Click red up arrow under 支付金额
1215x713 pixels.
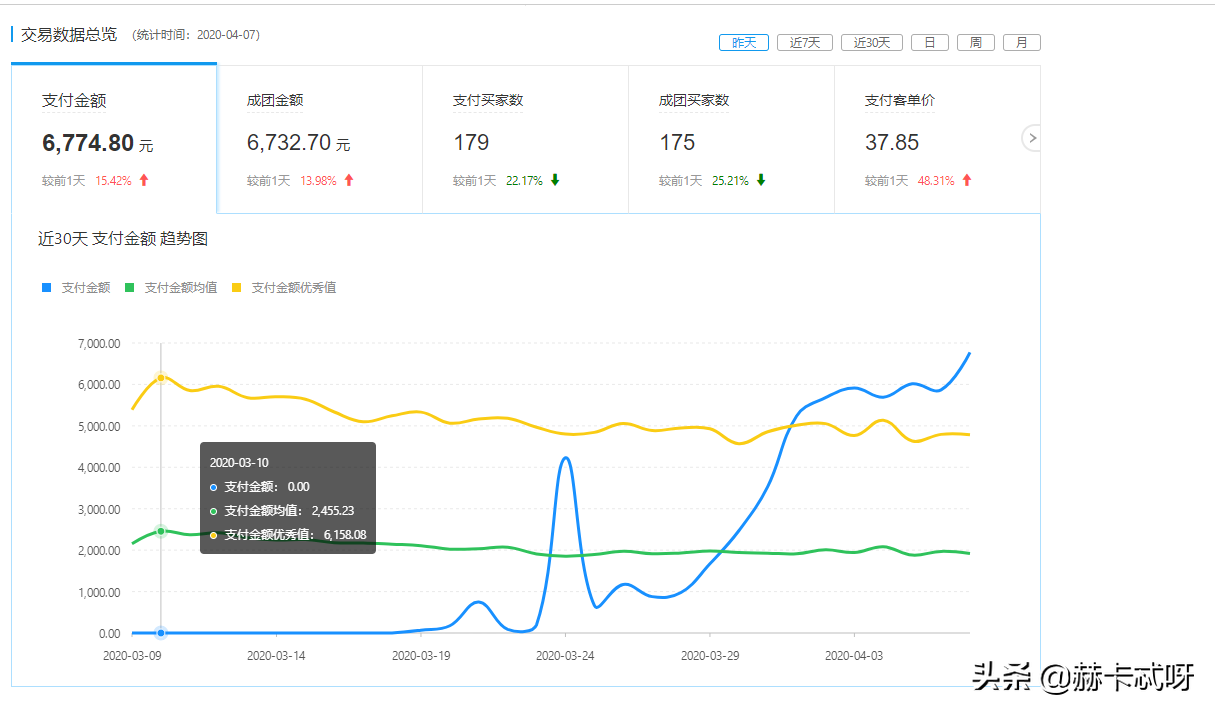click(144, 181)
